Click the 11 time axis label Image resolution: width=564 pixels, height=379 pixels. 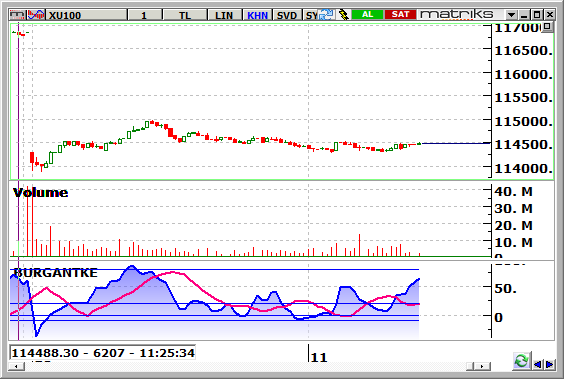319,358
